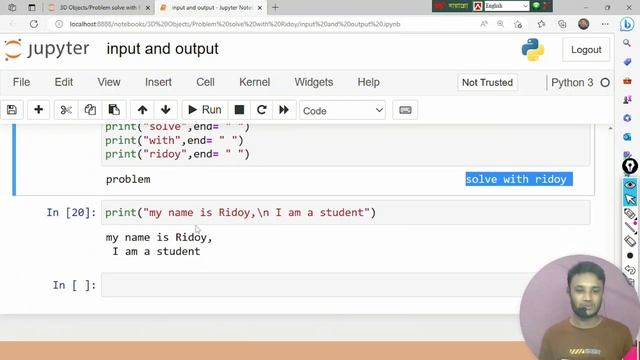
Task: Open the Edit menu
Action: click(64, 82)
